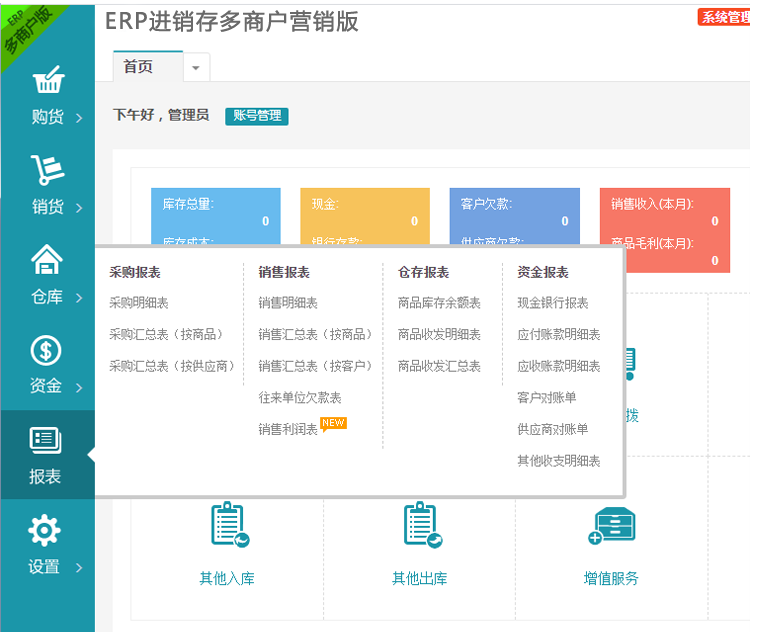Screen dimensions: 764x632
Task: Expand the 设置 submenu arrow
Action: click(79, 568)
